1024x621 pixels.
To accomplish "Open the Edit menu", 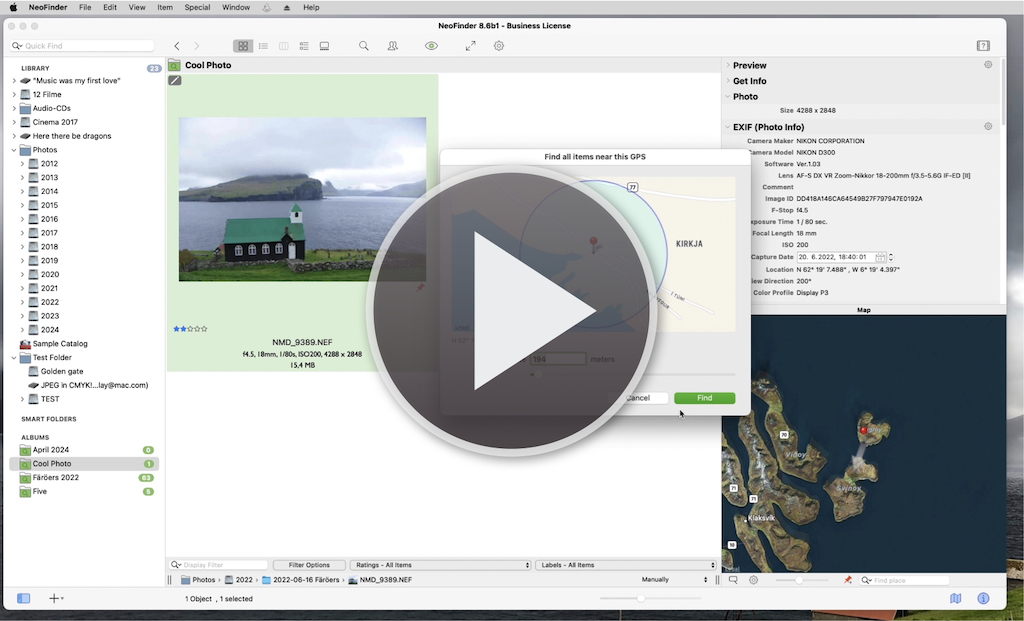I will tap(110, 7).
